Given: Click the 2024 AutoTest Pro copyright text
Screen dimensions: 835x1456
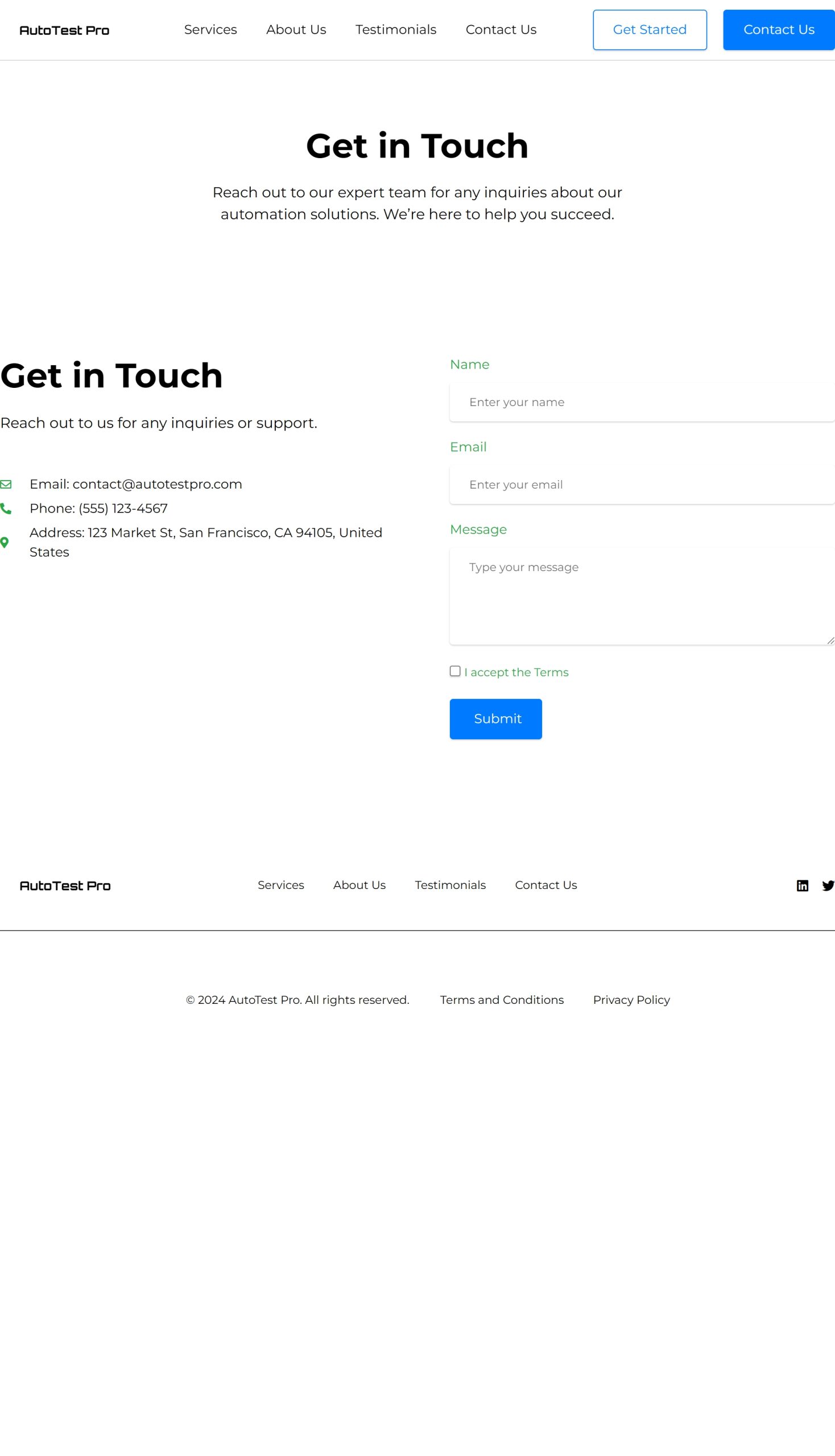Looking at the screenshot, I should pyautogui.click(x=297, y=999).
